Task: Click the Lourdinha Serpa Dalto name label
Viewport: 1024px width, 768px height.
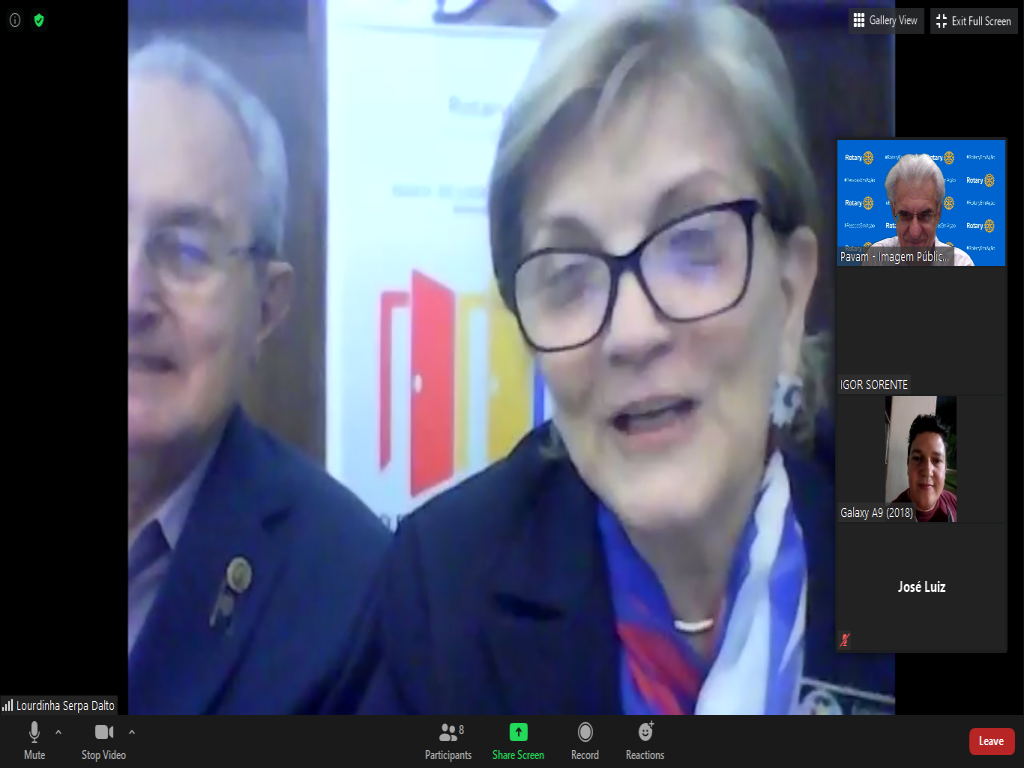Action: pyautogui.click(x=65, y=705)
